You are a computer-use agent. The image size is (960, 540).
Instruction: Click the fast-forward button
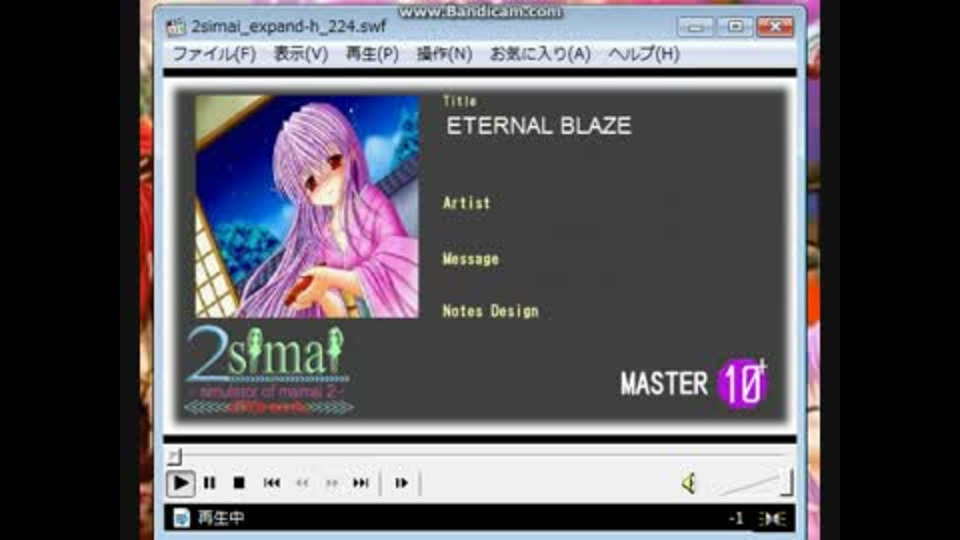[x=332, y=483]
